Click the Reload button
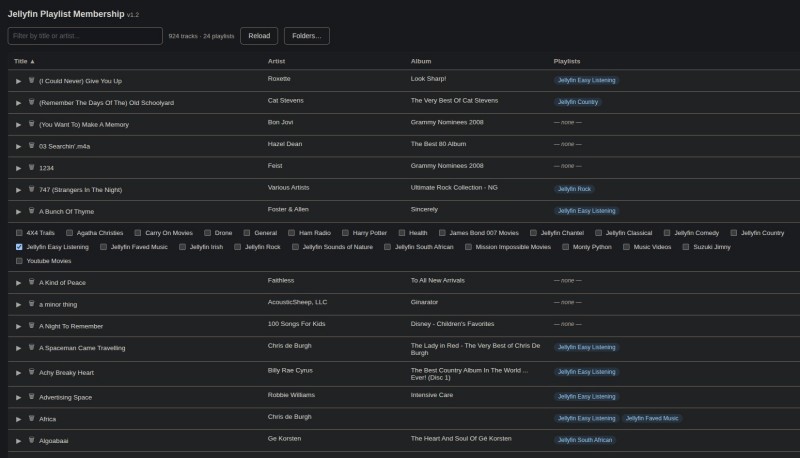Screen dimensions: 800x458 (x=259, y=36)
